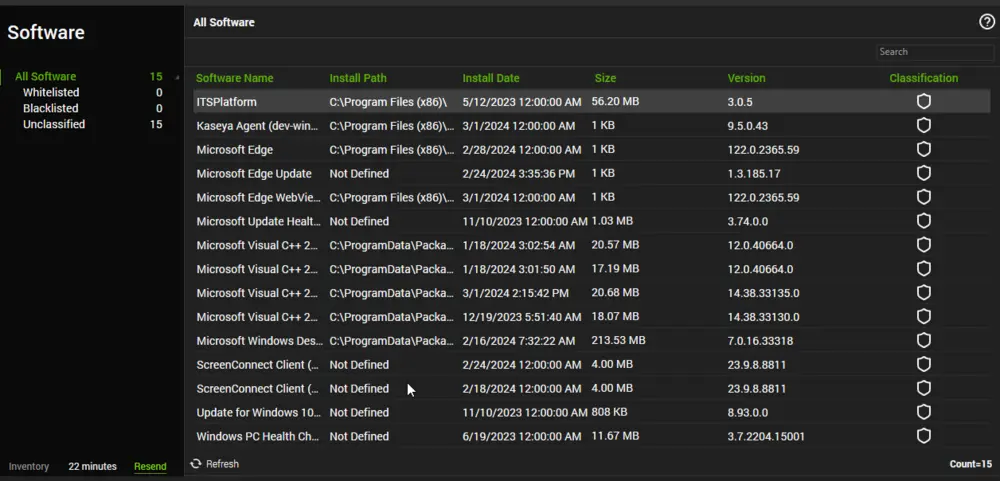
Task: Click version 9.5.0.43 cell
Action: tap(747, 126)
